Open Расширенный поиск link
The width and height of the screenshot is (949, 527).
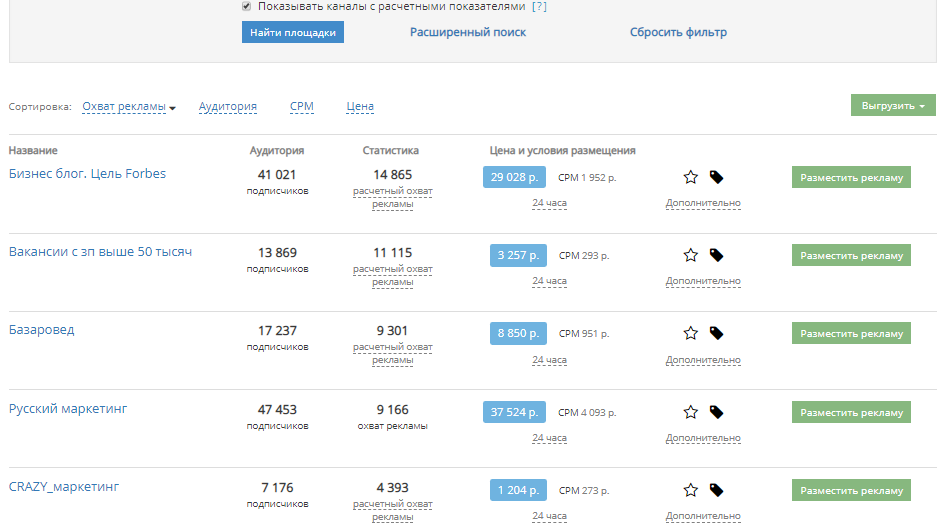[467, 32]
